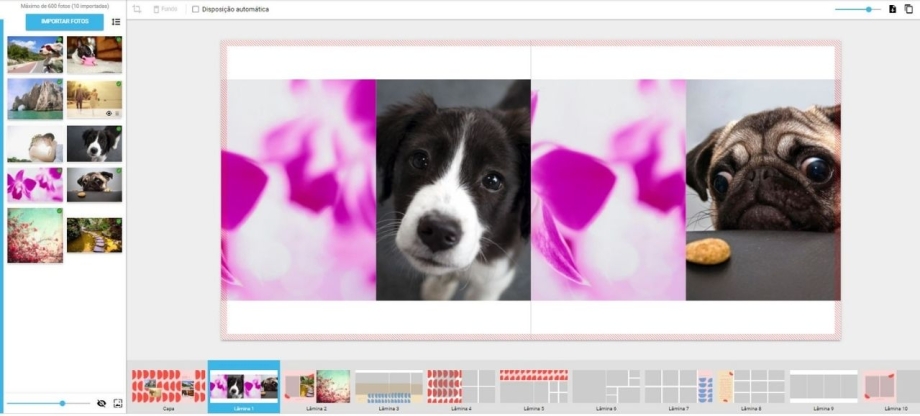Click the image frame icon in photo panel
The image size is (920, 416).
118,403
